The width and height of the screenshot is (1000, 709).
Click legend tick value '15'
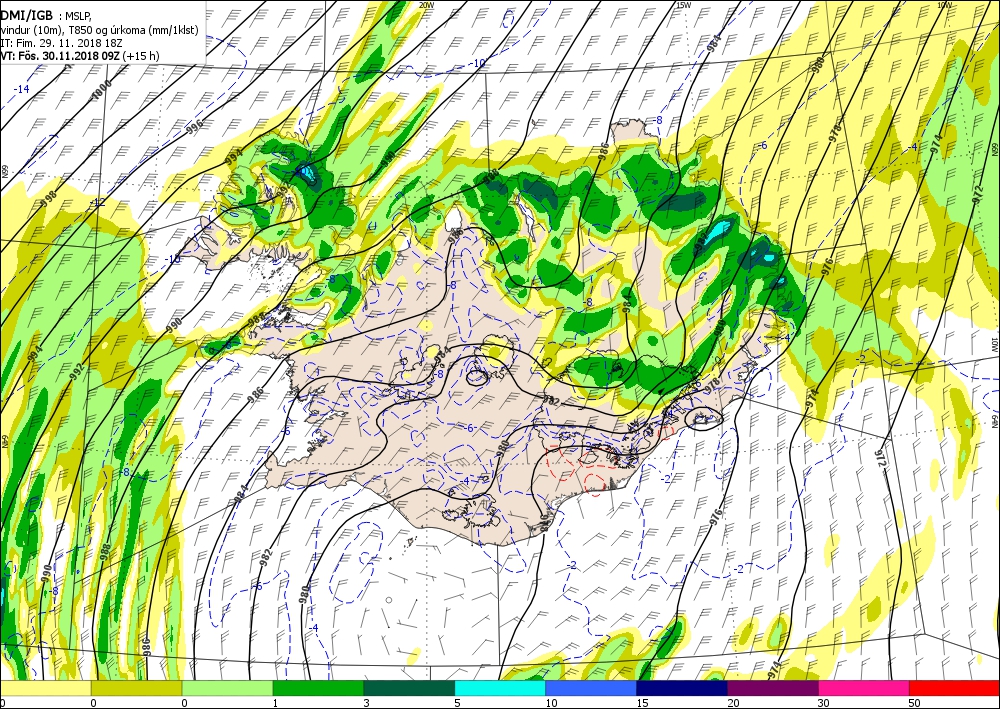click(x=642, y=703)
